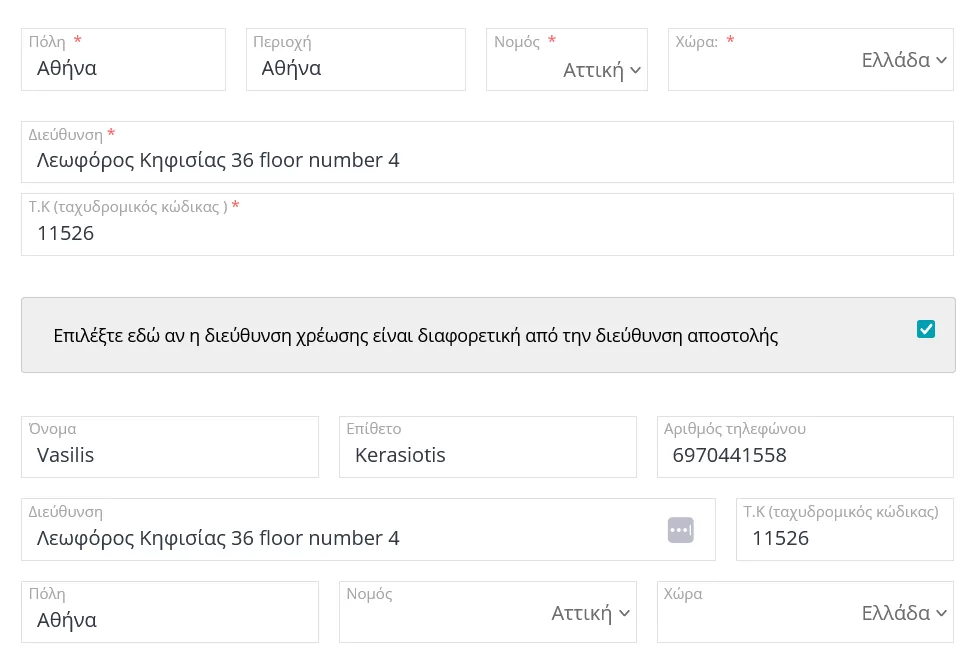The height and width of the screenshot is (666, 976).
Task: Expand the shipping Χώρα dropdown showing Ελλάδα
Action: click(810, 60)
